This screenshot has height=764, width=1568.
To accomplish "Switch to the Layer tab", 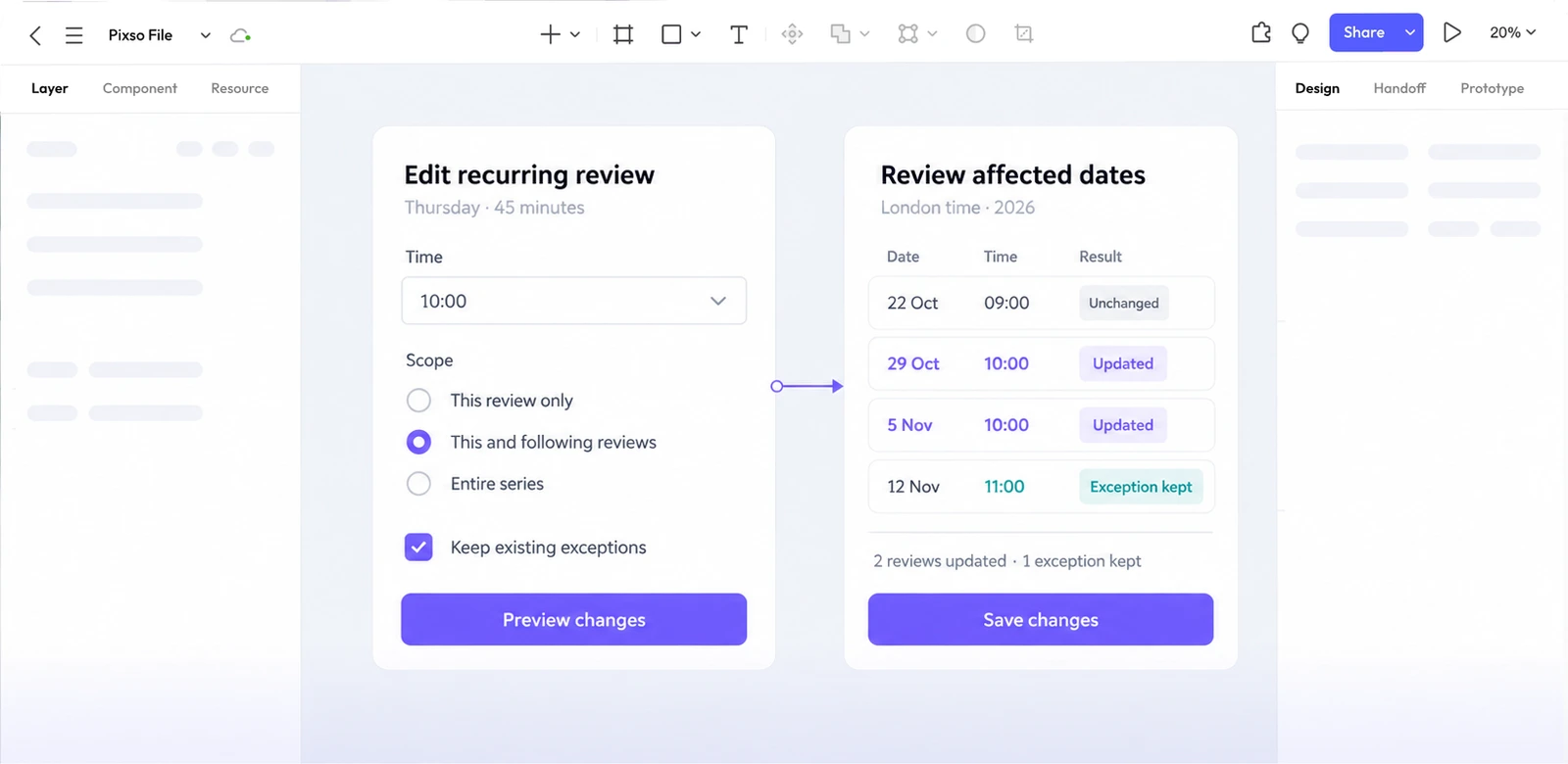I will [x=49, y=88].
